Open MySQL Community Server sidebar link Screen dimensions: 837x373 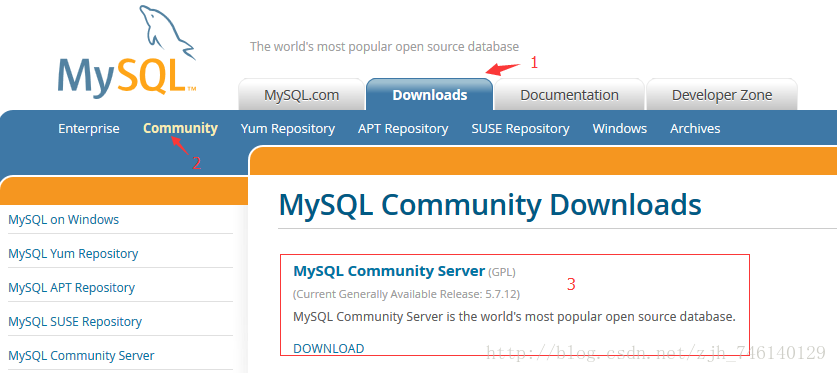click(81, 356)
